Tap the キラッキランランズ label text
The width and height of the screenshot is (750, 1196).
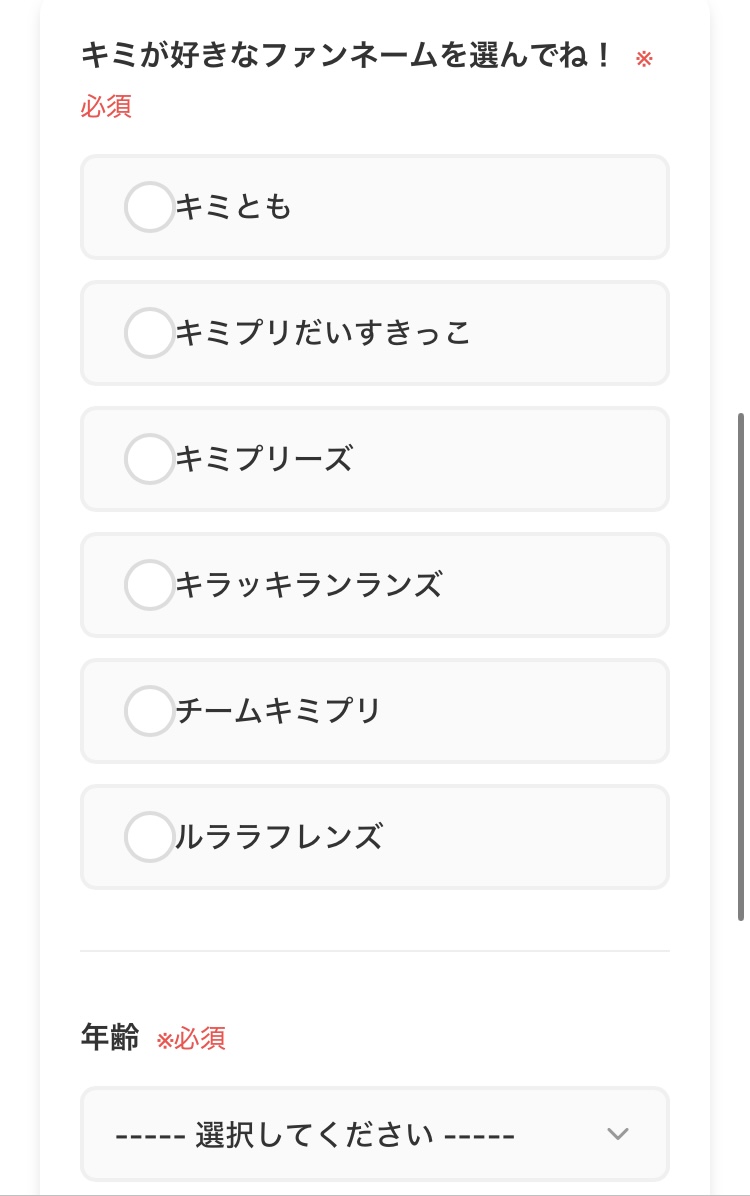308,585
